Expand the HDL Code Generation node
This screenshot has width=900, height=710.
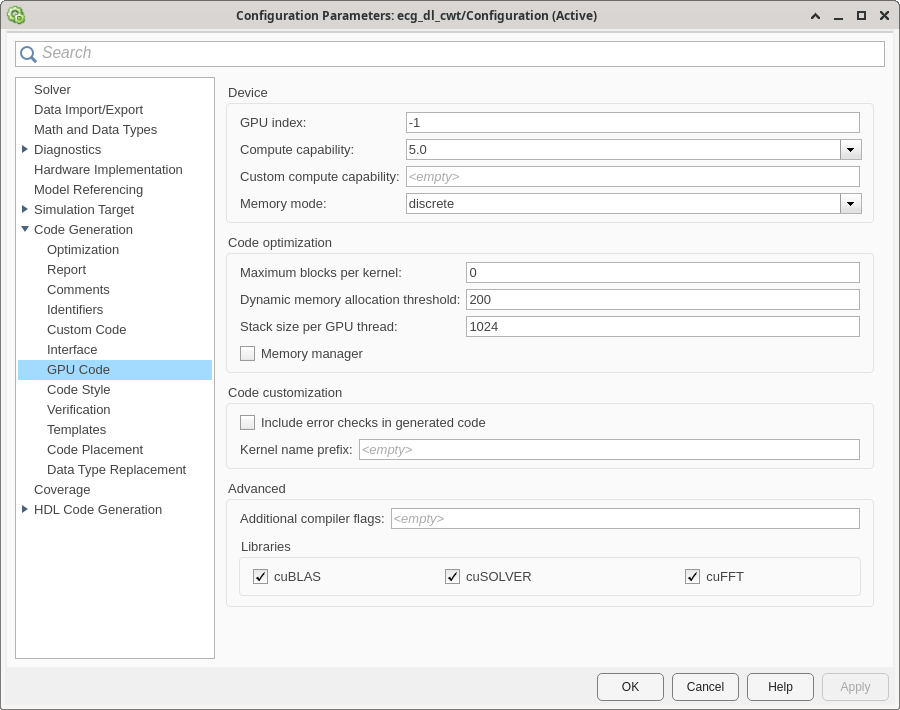(25, 509)
